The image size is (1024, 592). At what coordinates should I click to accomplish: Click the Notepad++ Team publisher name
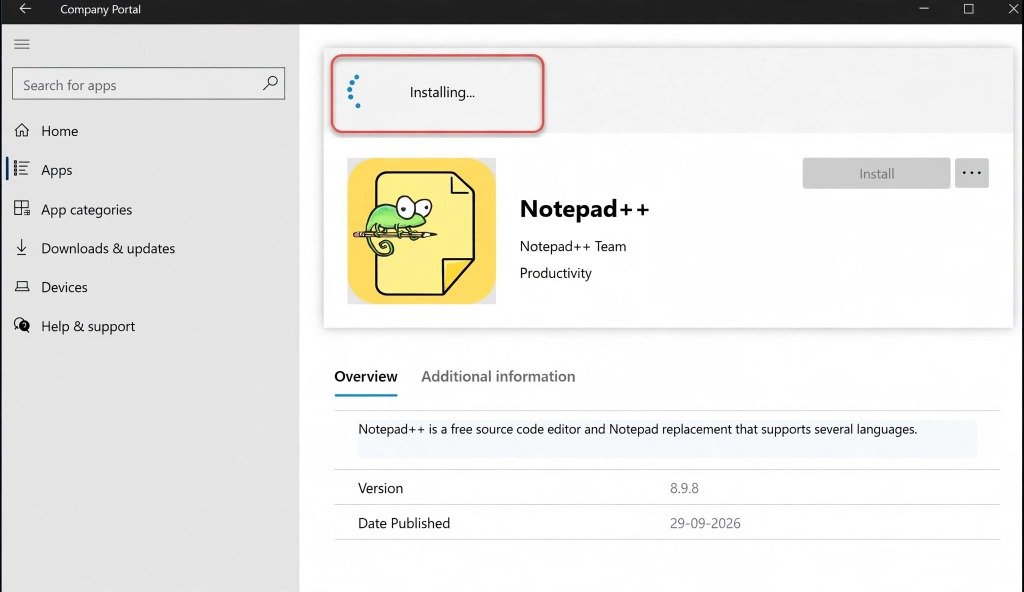[x=573, y=246]
